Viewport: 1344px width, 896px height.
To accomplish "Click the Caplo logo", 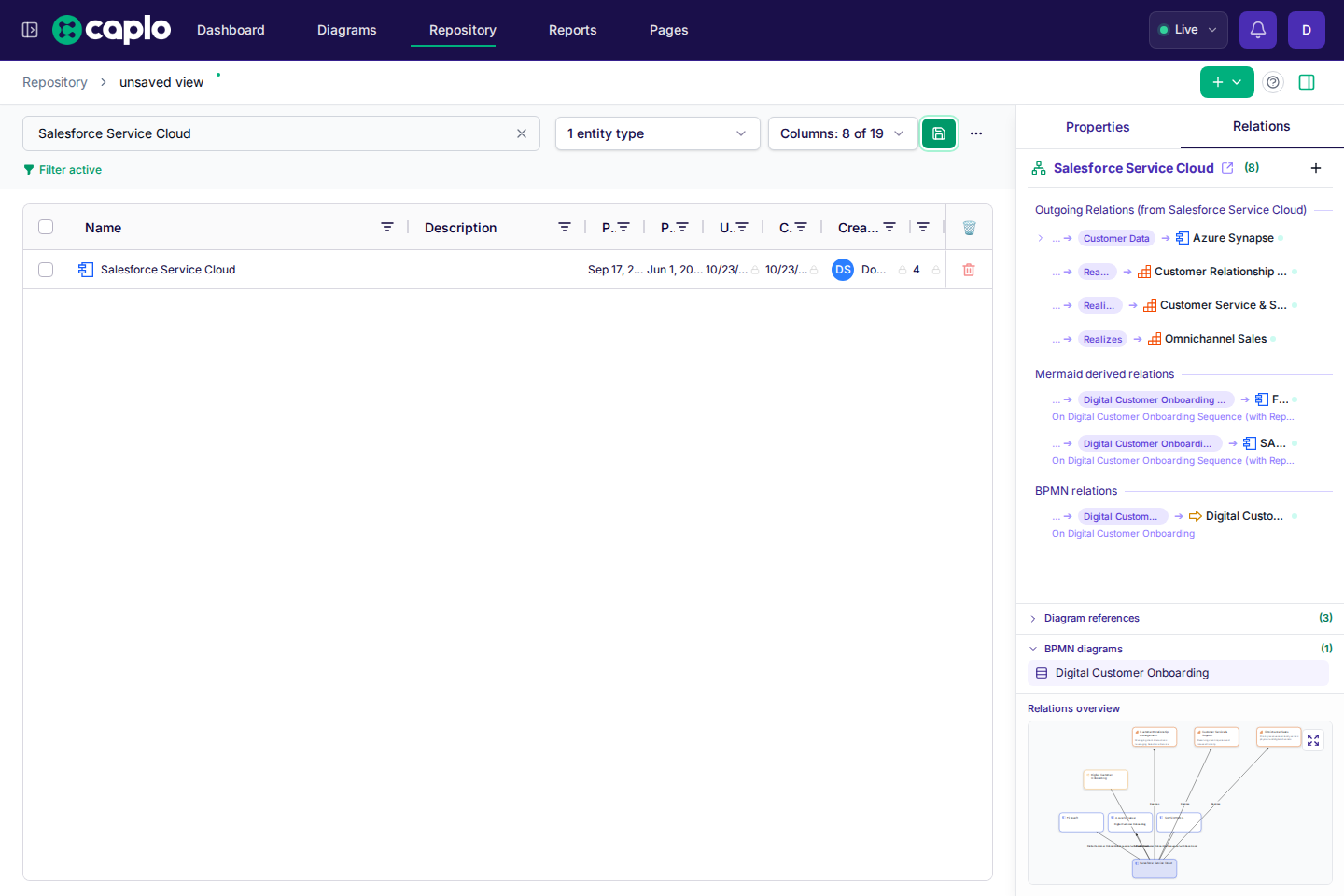I will point(112,30).
